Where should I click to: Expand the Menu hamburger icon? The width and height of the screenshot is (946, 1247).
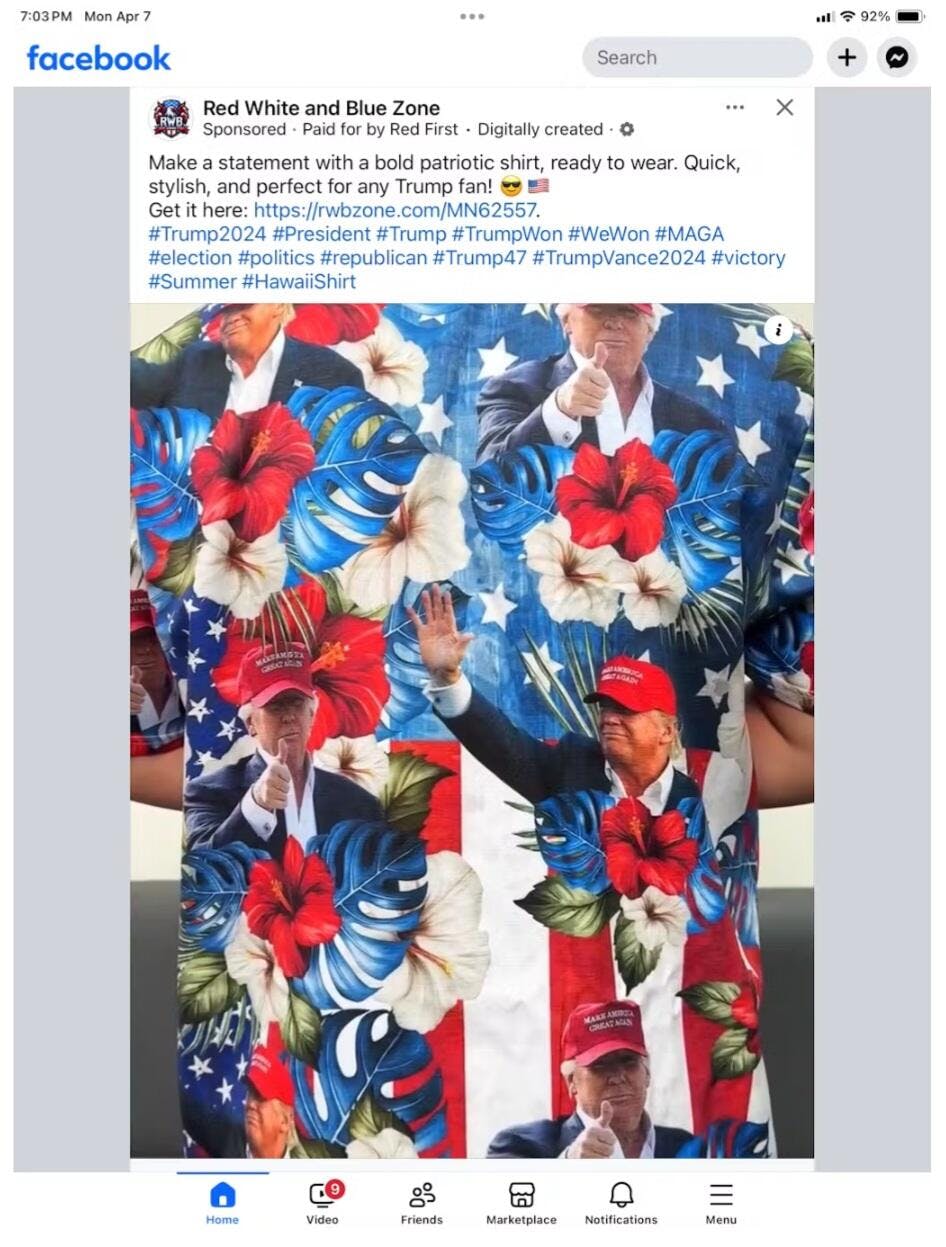click(x=721, y=1203)
